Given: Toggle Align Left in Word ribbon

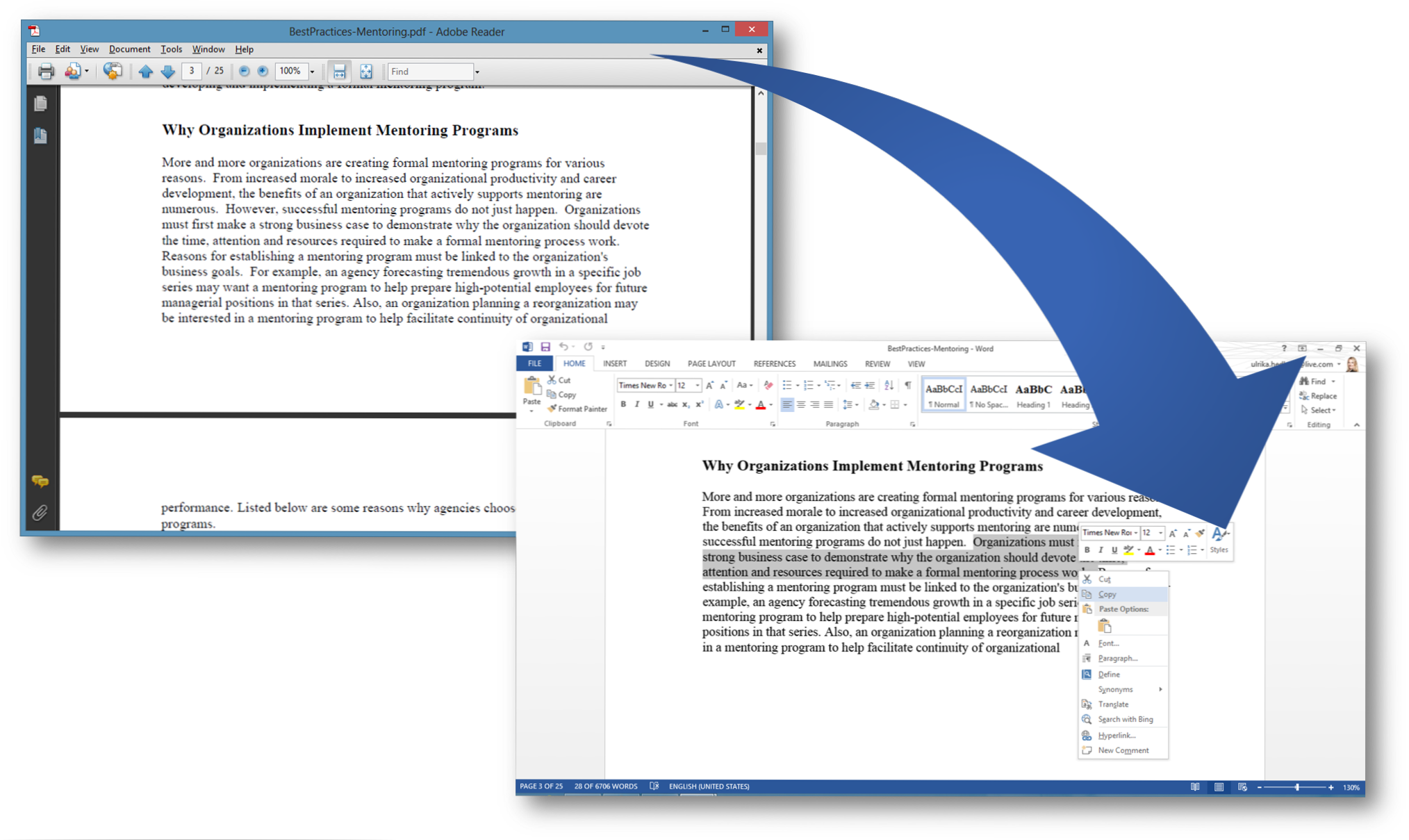Looking at the screenshot, I should click(787, 404).
